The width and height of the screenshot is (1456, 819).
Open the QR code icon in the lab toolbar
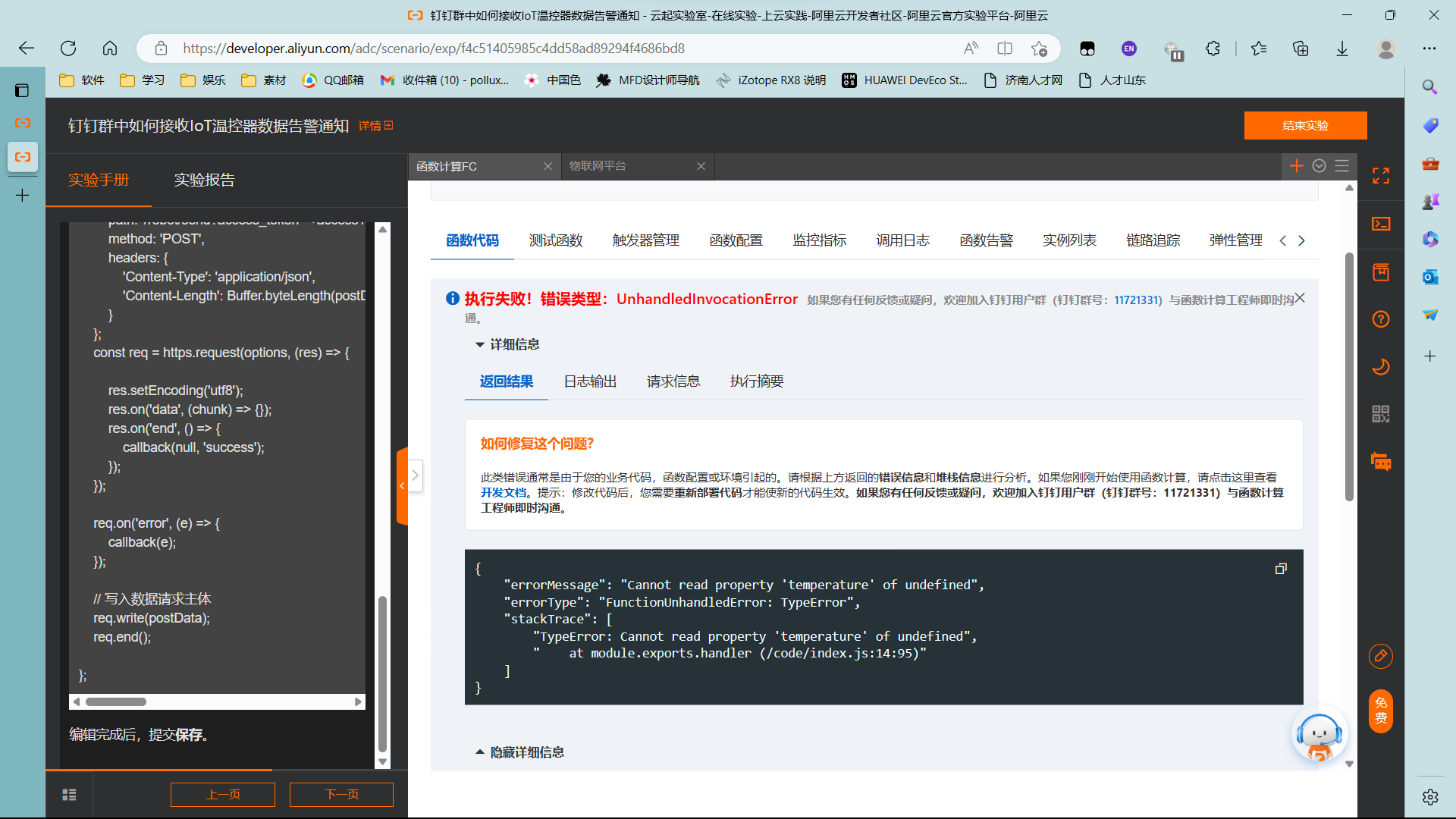[x=1381, y=414]
